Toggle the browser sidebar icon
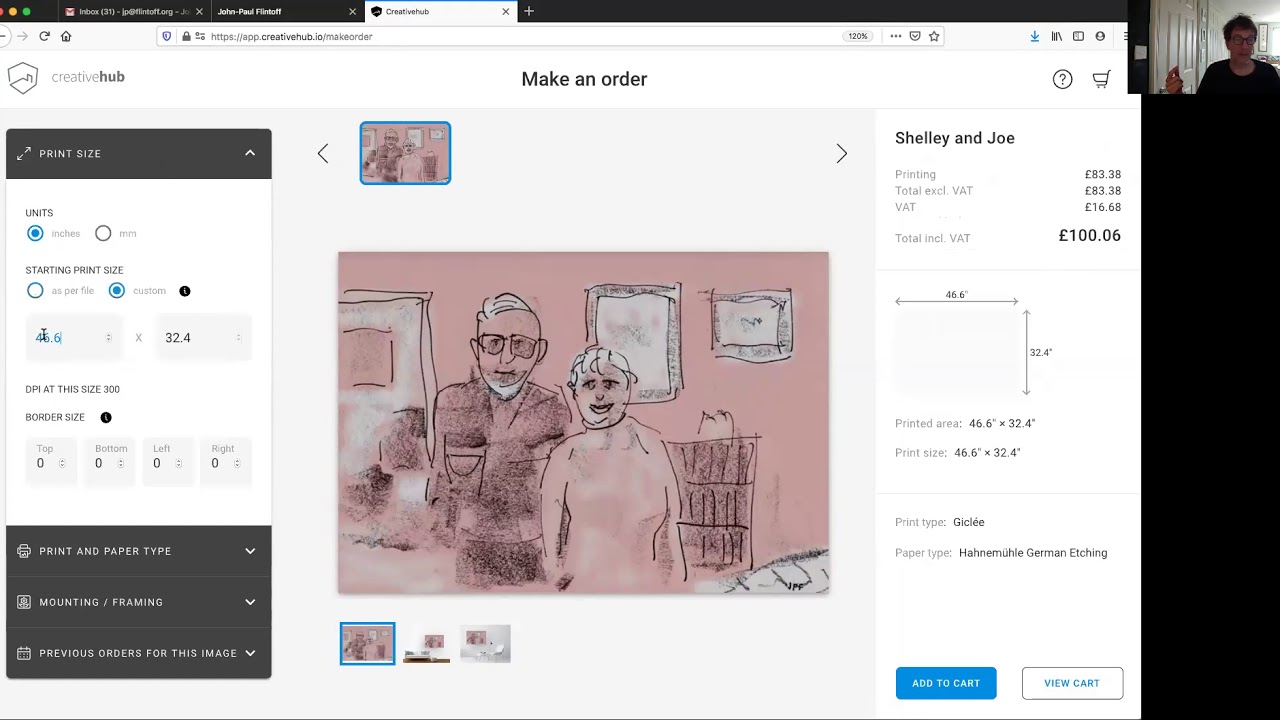This screenshot has height=720, width=1280. (x=1078, y=36)
